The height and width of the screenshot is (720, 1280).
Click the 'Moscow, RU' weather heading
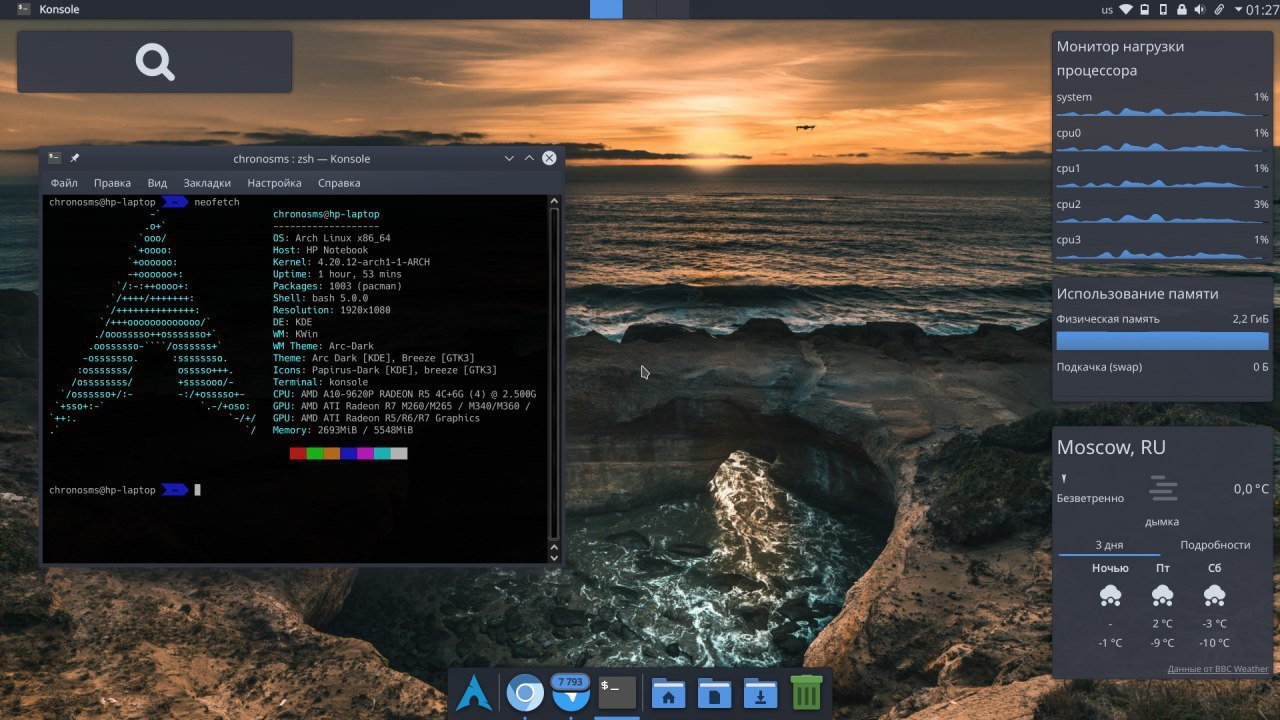(1111, 448)
